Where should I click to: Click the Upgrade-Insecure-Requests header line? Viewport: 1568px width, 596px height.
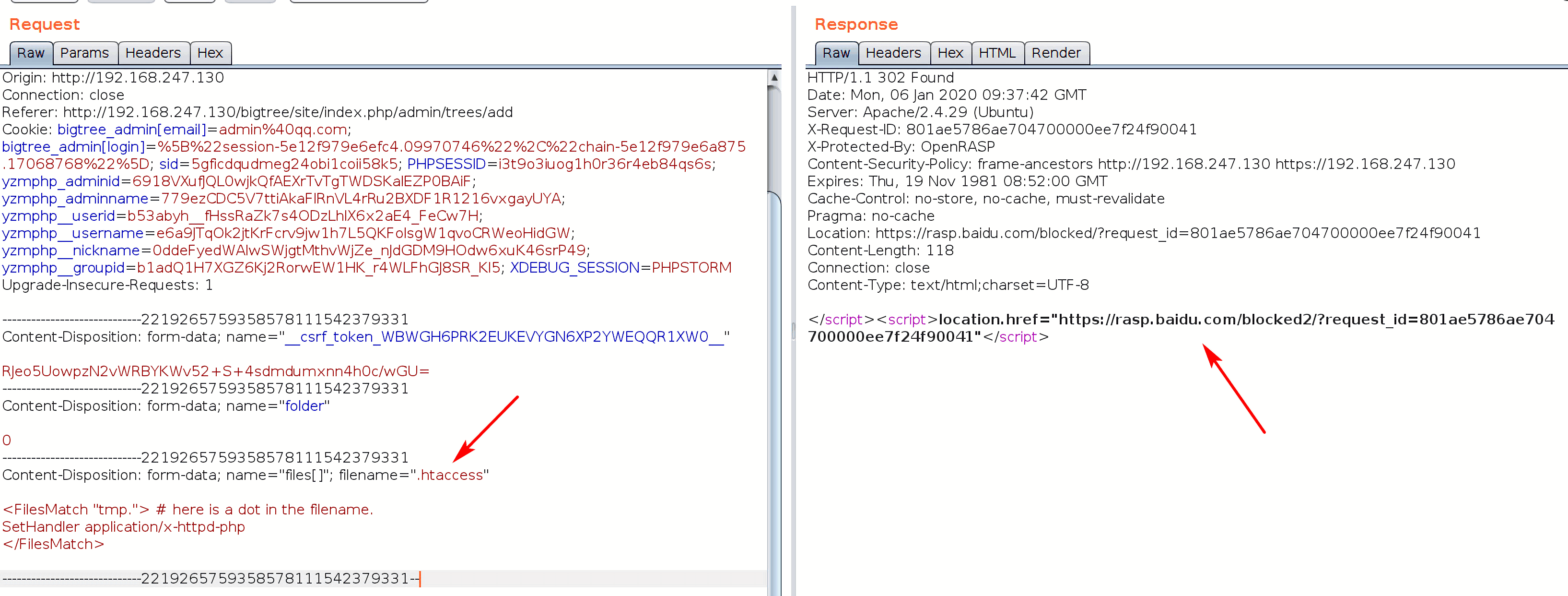point(108,285)
